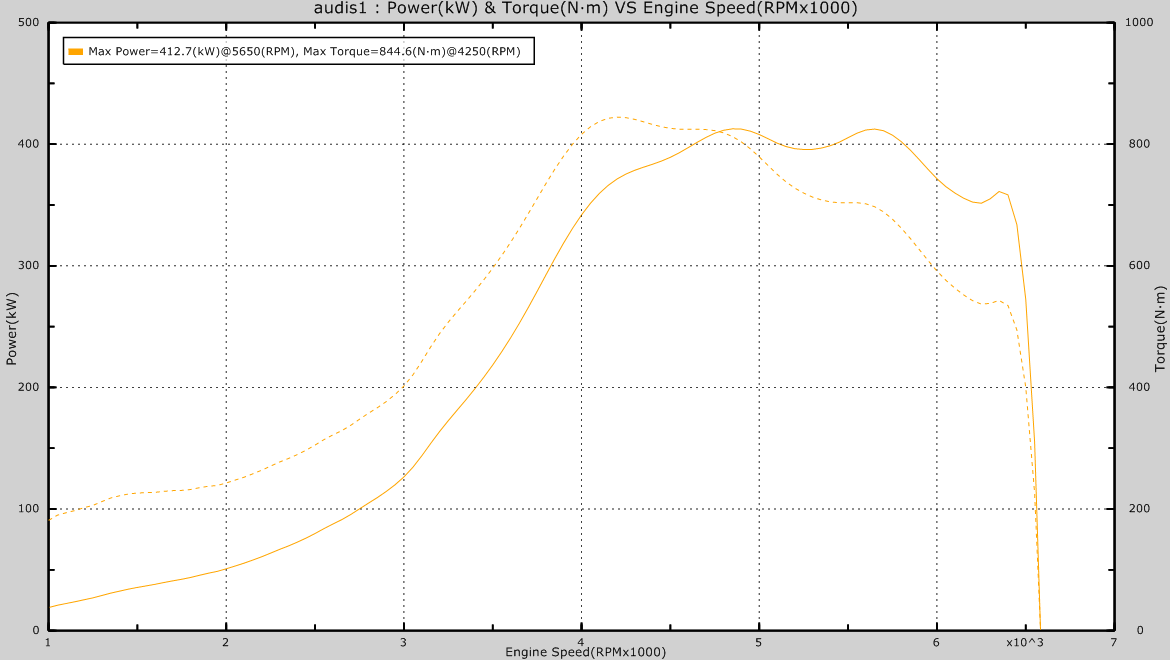Click the Engine Speed(RPMx1000) x-axis label
This screenshot has height=660, width=1170.
point(585,652)
